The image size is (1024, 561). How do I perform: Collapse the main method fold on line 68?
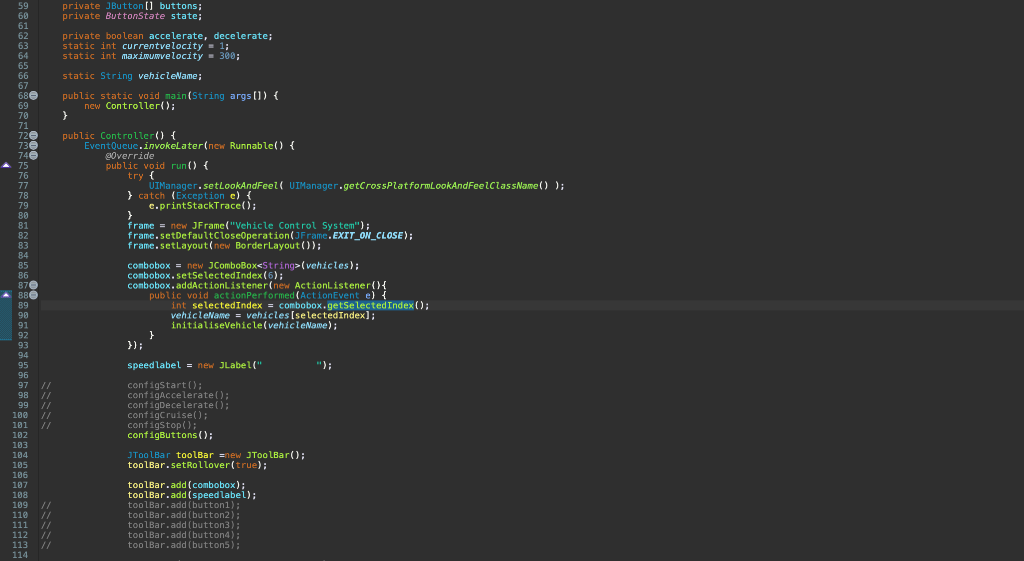(33, 95)
